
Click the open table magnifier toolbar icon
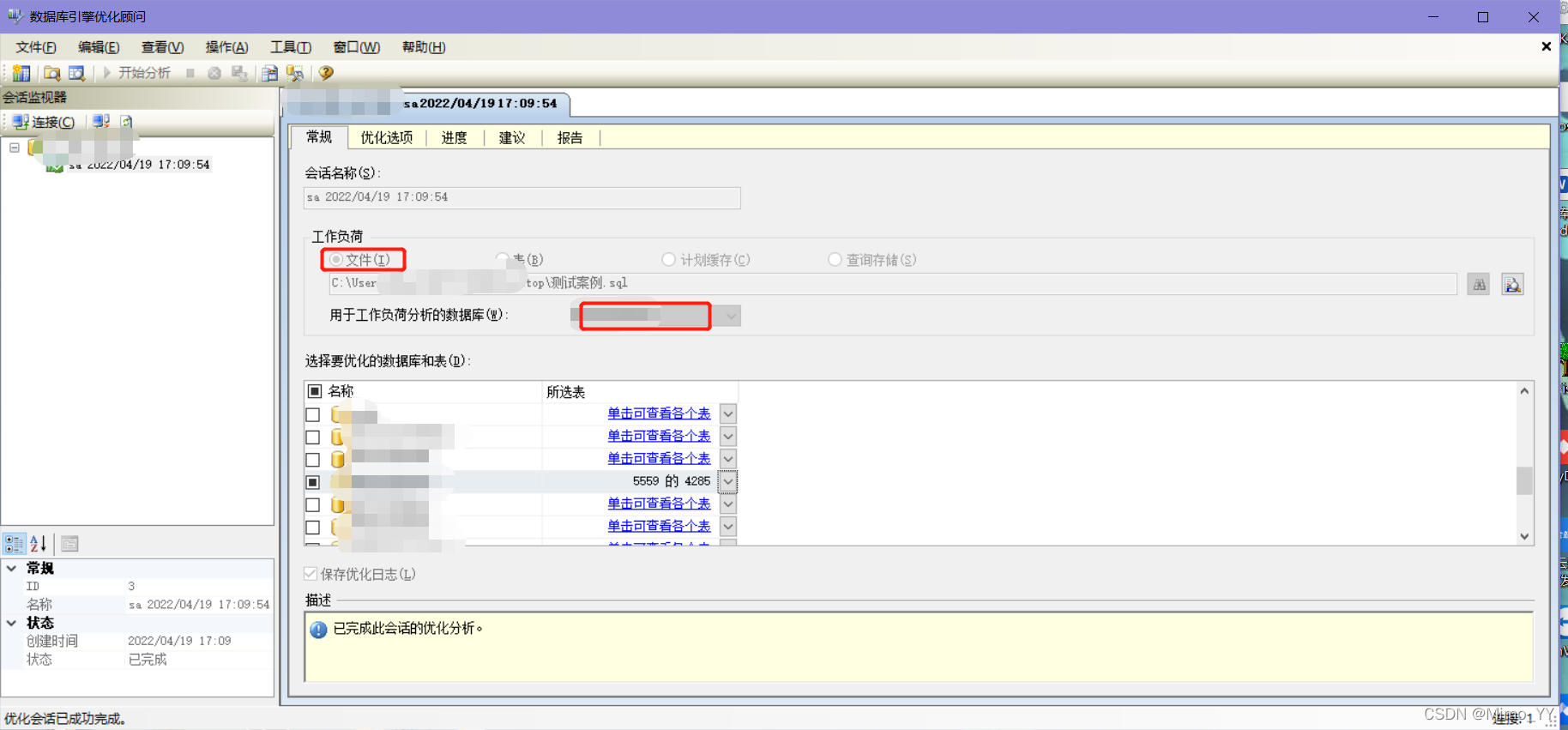pyautogui.click(x=76, y=73)
